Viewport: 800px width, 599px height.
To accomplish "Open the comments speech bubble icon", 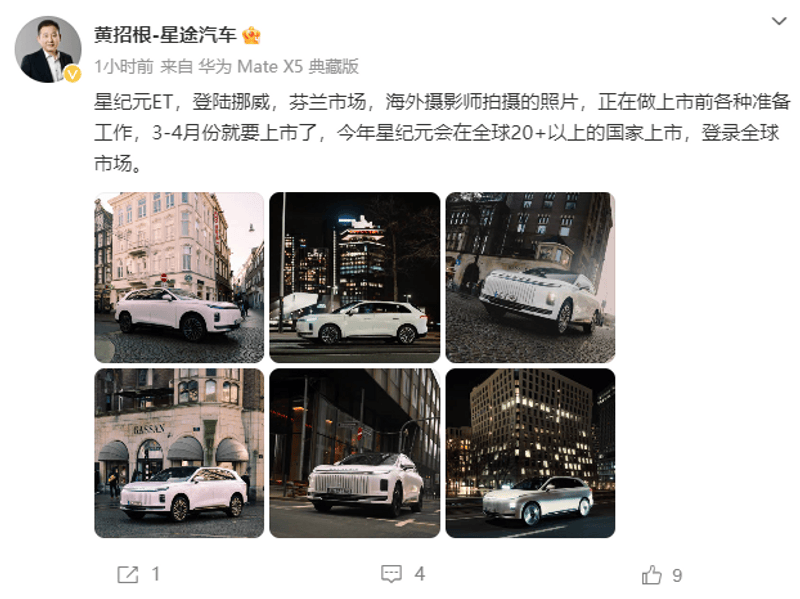I will (391, 574).
